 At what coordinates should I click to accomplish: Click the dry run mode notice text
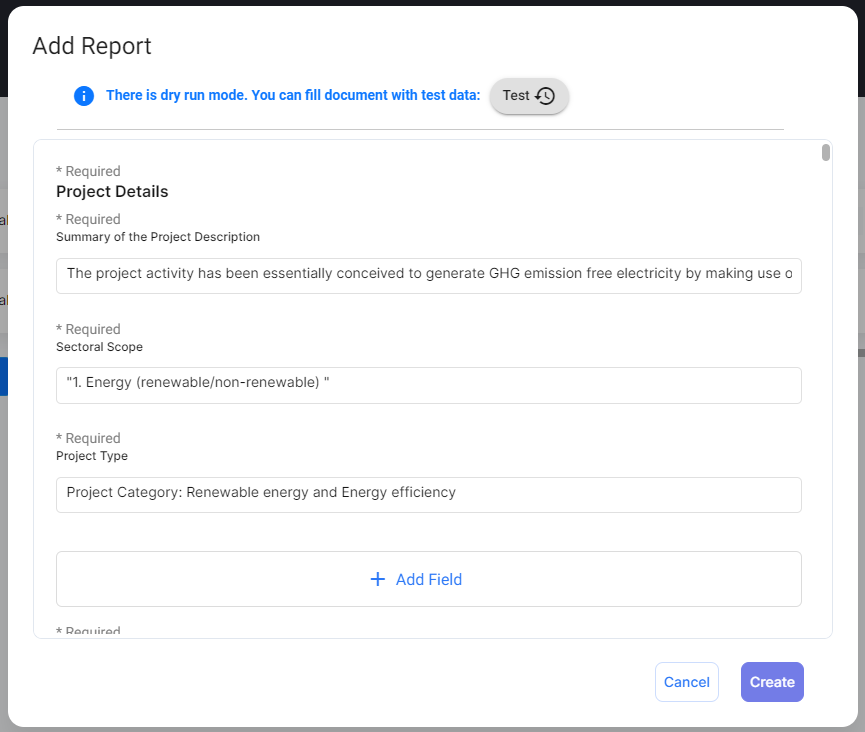coord(293,96)
